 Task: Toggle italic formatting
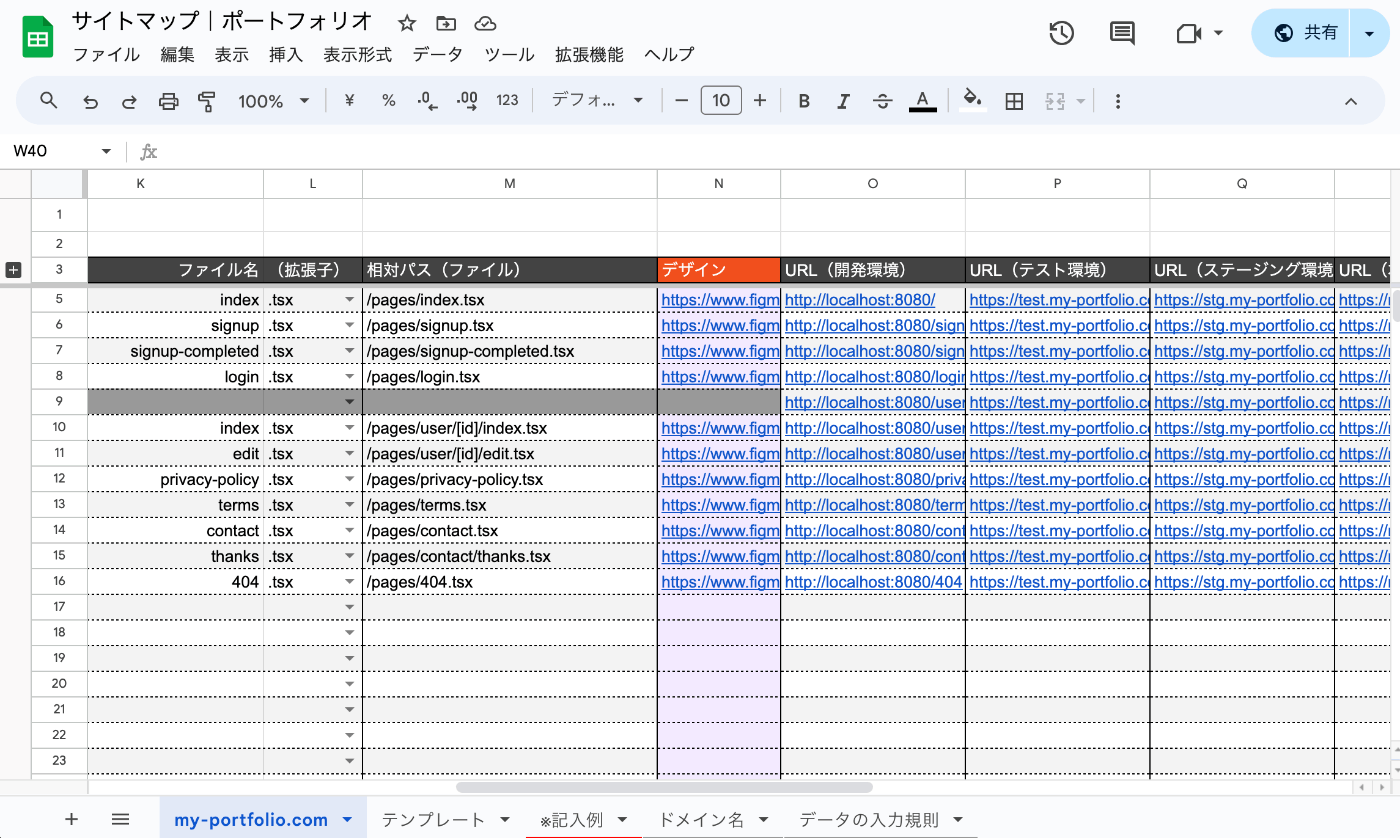pos(843,100)
